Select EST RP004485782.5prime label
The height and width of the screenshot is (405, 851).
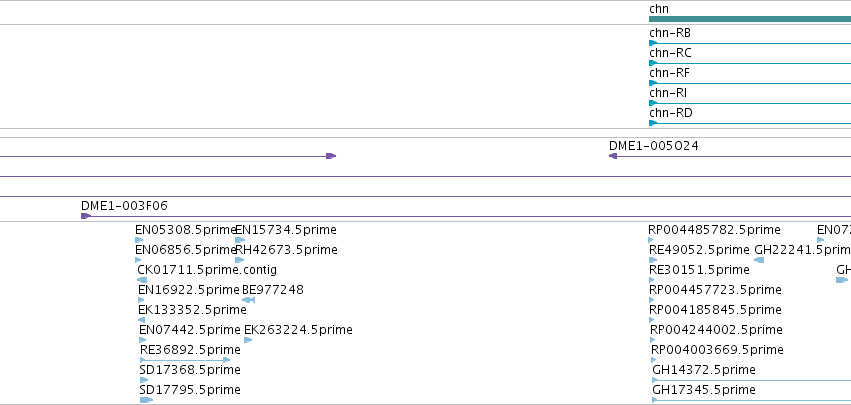pos(714,230)
